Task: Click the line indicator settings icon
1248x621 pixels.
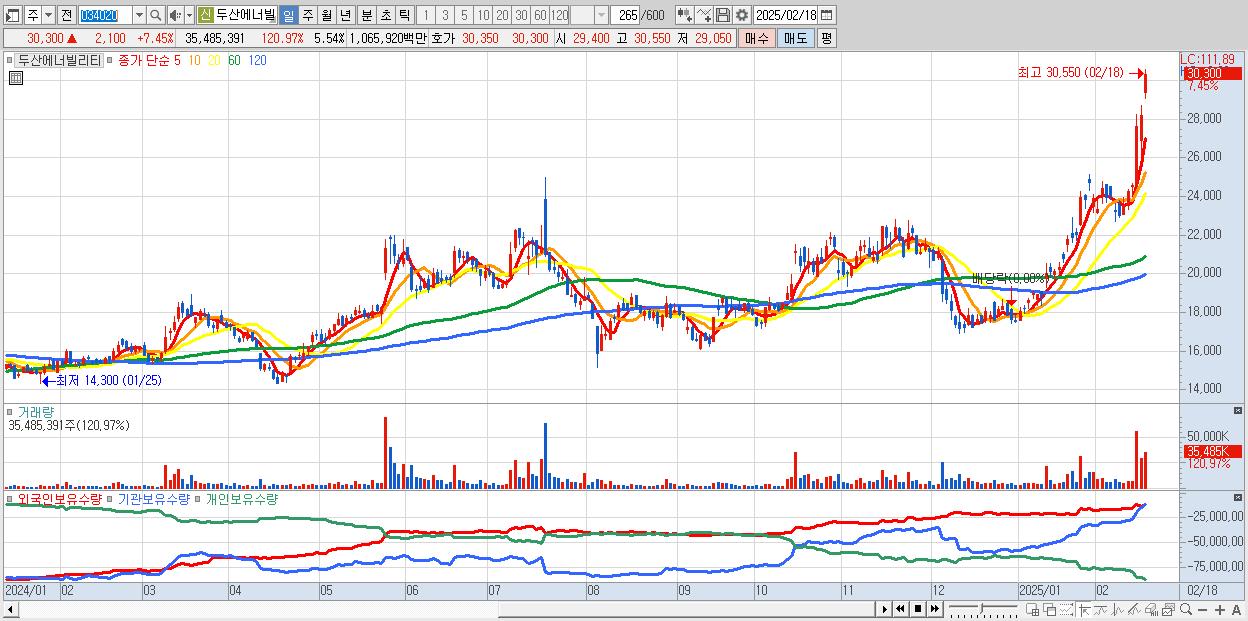Action: coord(703,15)
